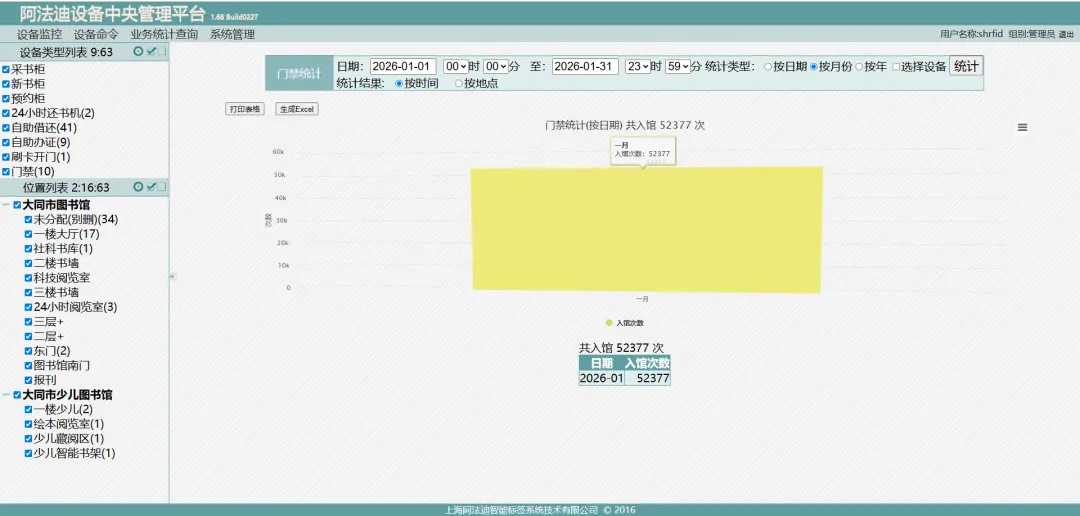Uncheck the 采书柜 device type
This screenshot has height=516, width=1080.
tap(6, 70)
